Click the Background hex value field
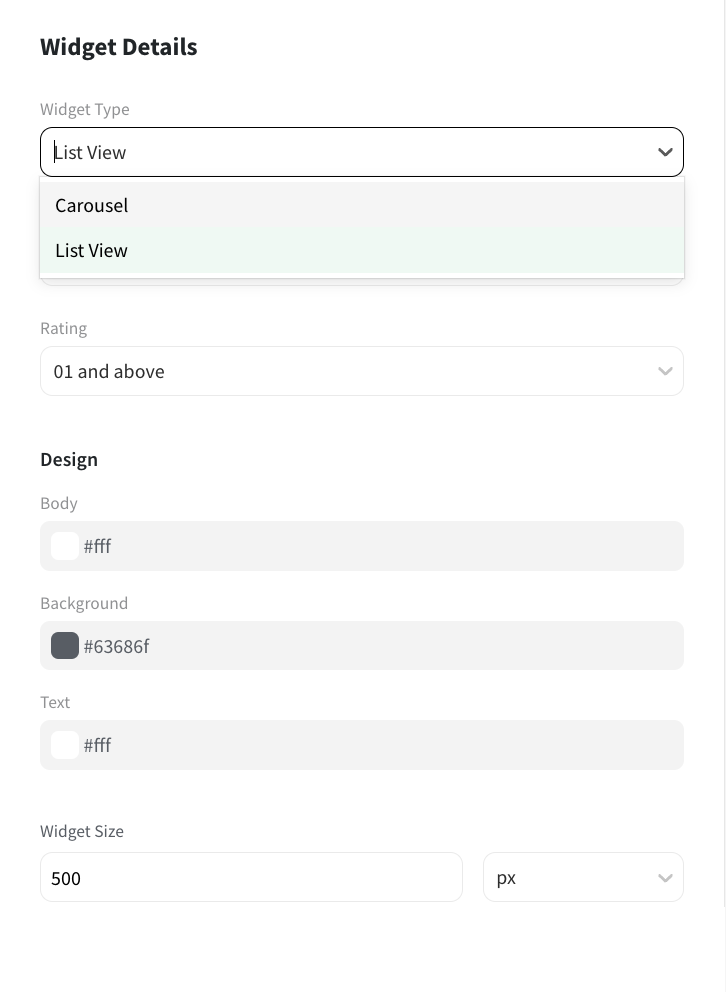Viewport: 726px width, 992px height. pyautogui.click(x=380, y=646)
